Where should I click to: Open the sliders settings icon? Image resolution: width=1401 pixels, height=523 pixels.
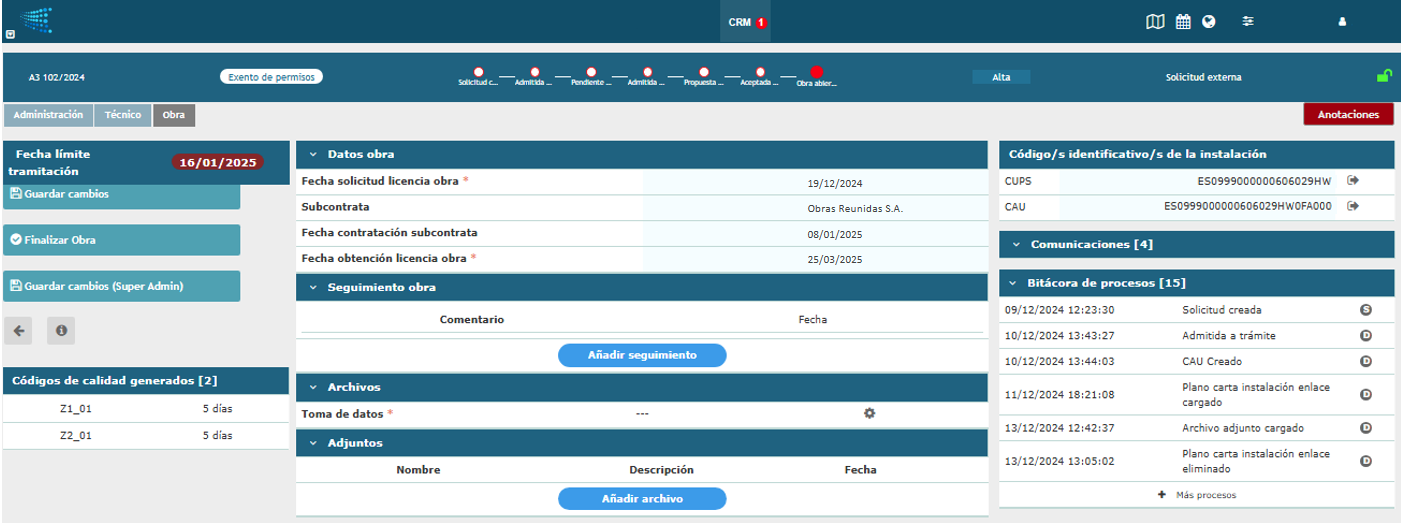coord(1248,22)
